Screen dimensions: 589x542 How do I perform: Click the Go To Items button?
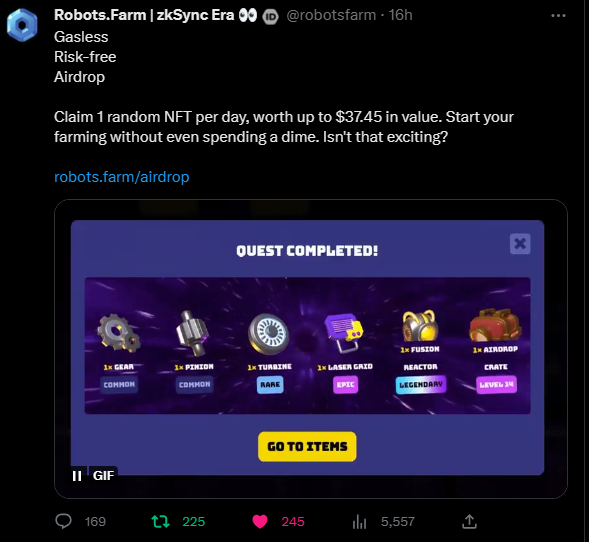click(307, 446)
